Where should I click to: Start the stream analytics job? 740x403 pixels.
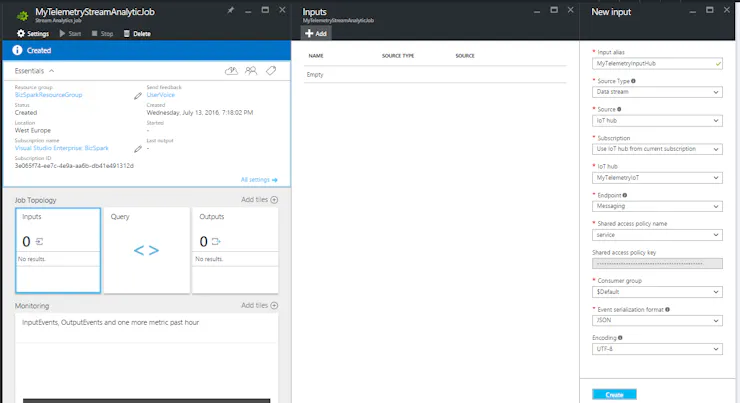point(70,34)
